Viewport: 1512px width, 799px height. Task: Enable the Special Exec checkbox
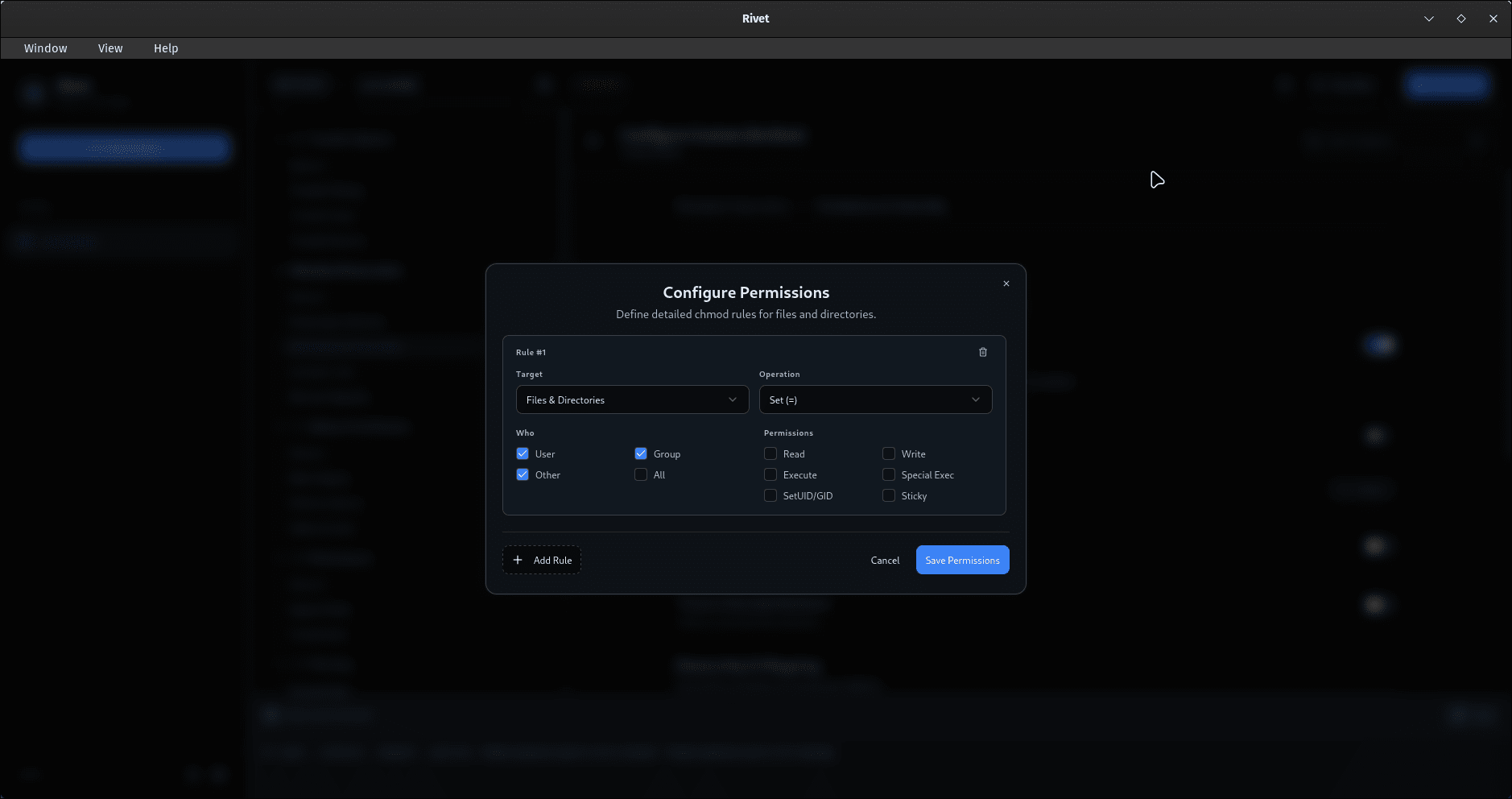889,474
